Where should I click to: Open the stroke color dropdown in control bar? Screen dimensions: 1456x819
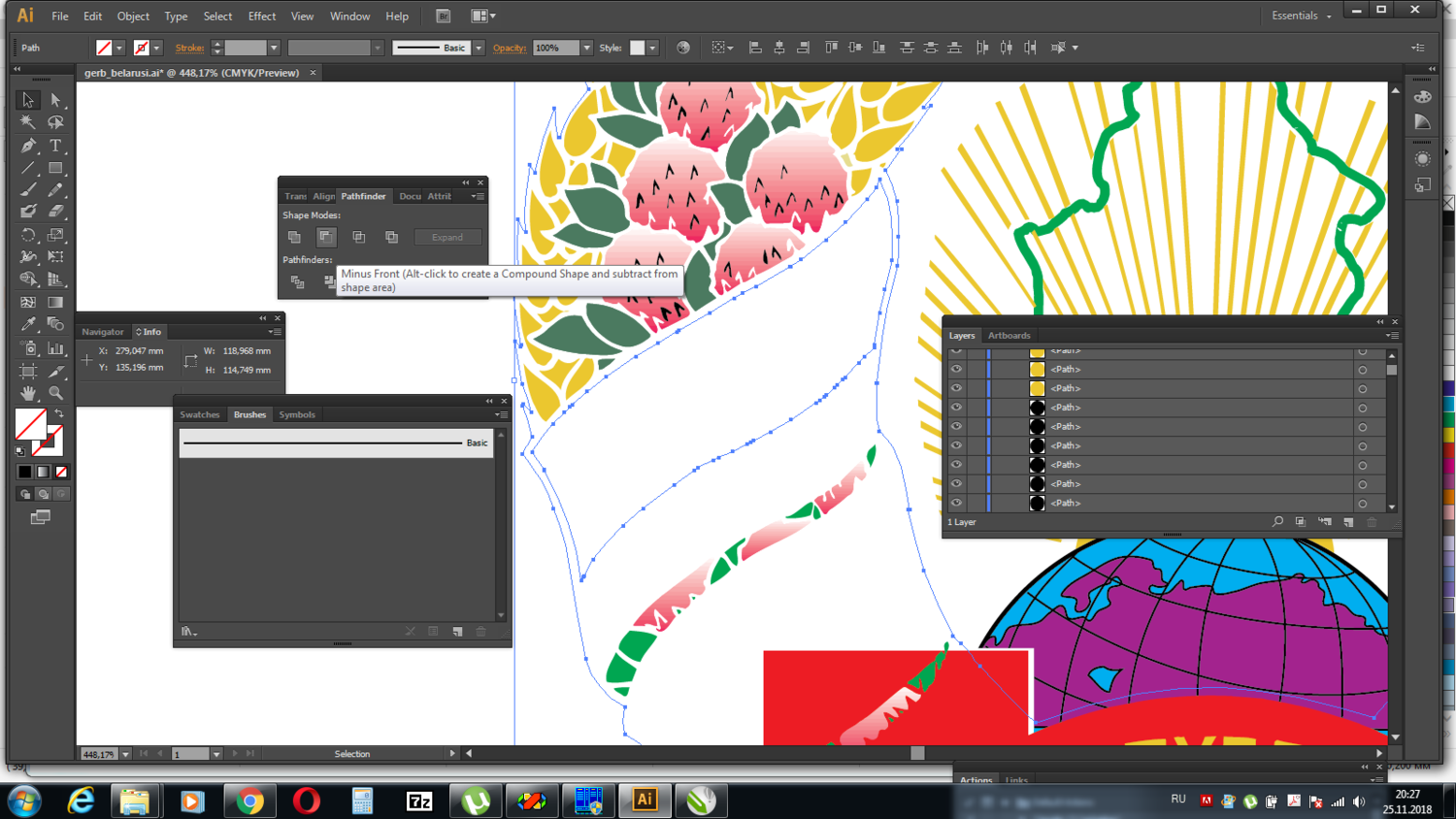(156, 48)
